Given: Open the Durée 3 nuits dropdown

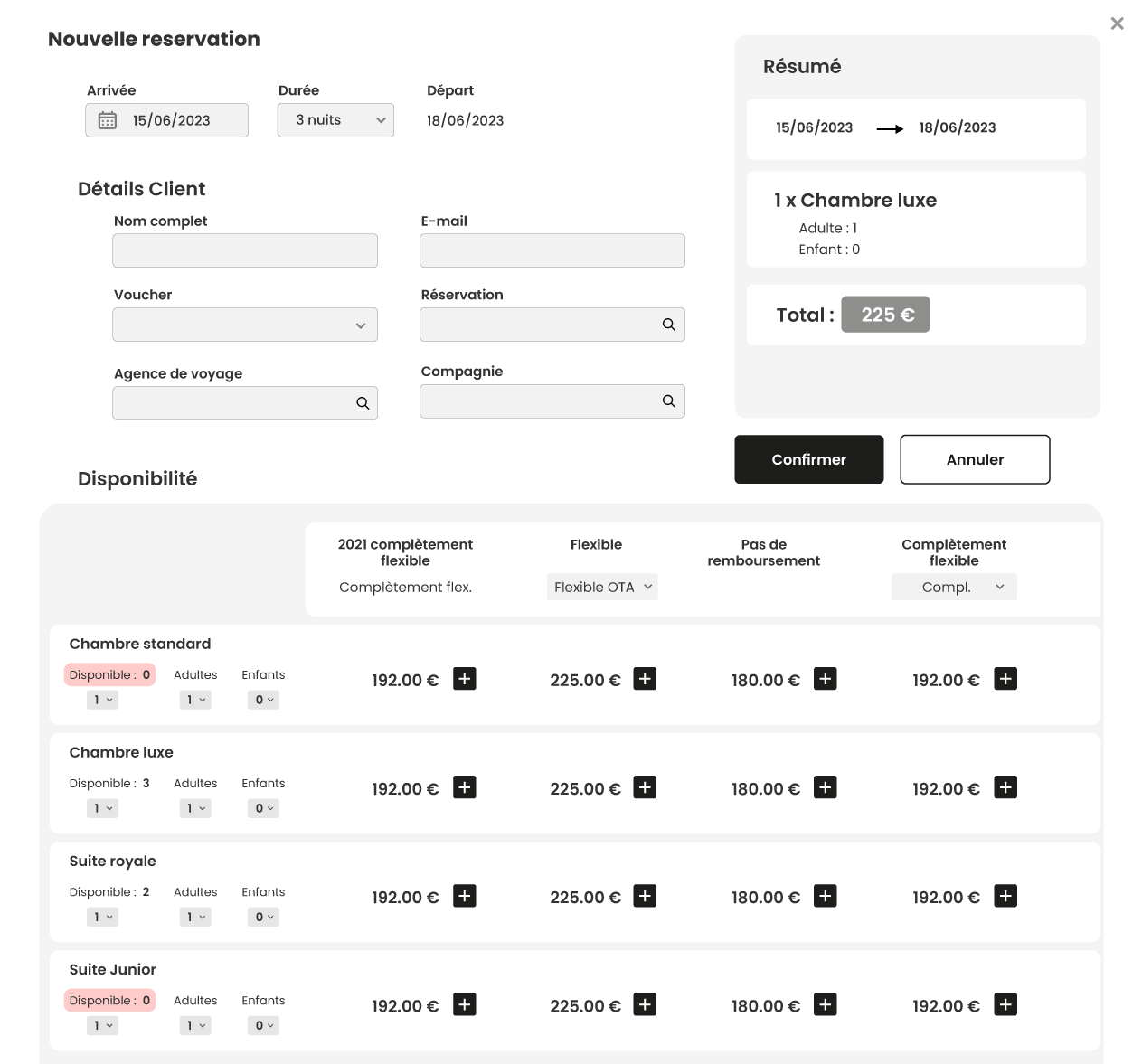Looking at the screenshot, I should pos(335,120).
